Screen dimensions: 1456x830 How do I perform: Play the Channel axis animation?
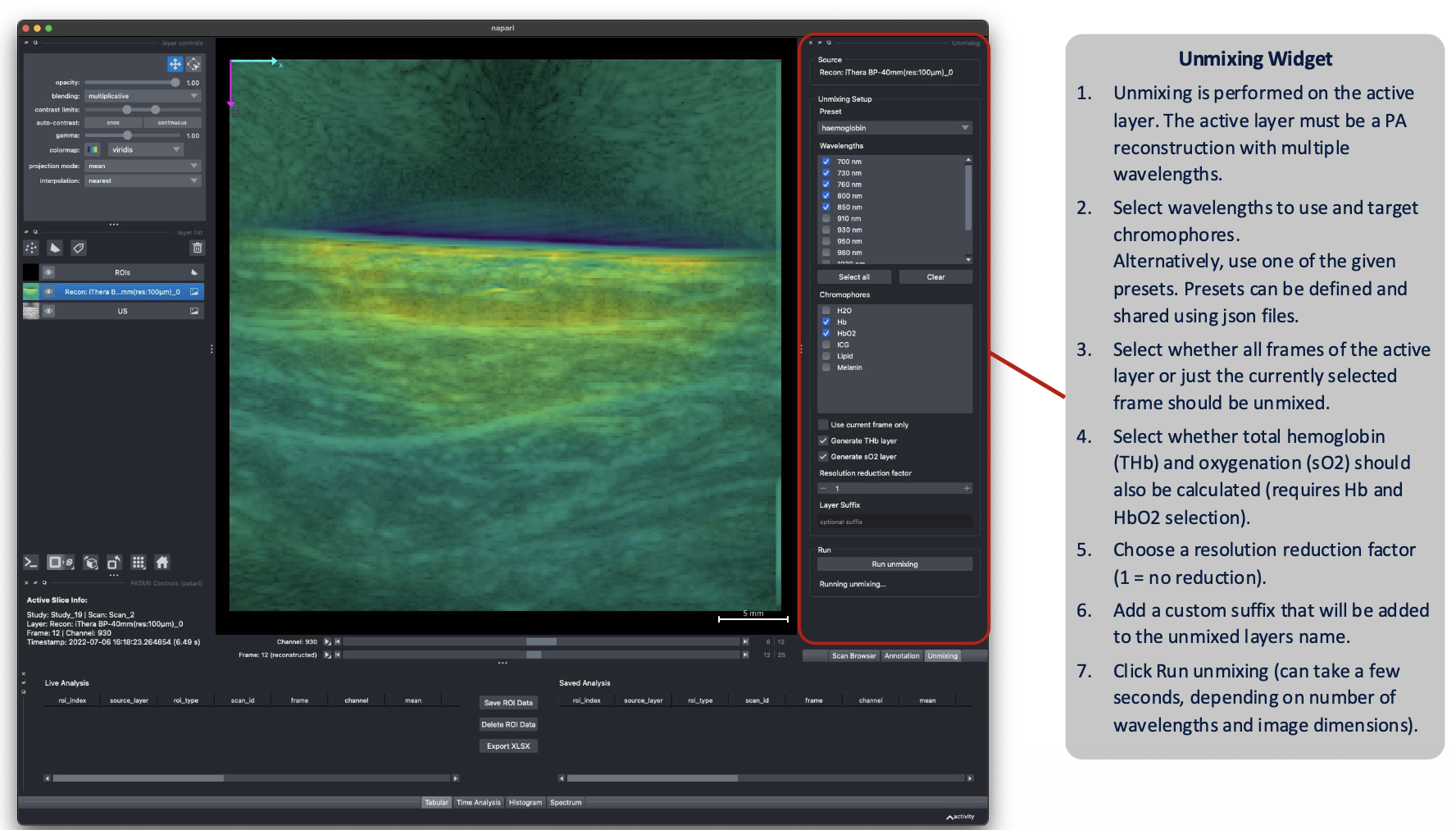tap(327, 642)
